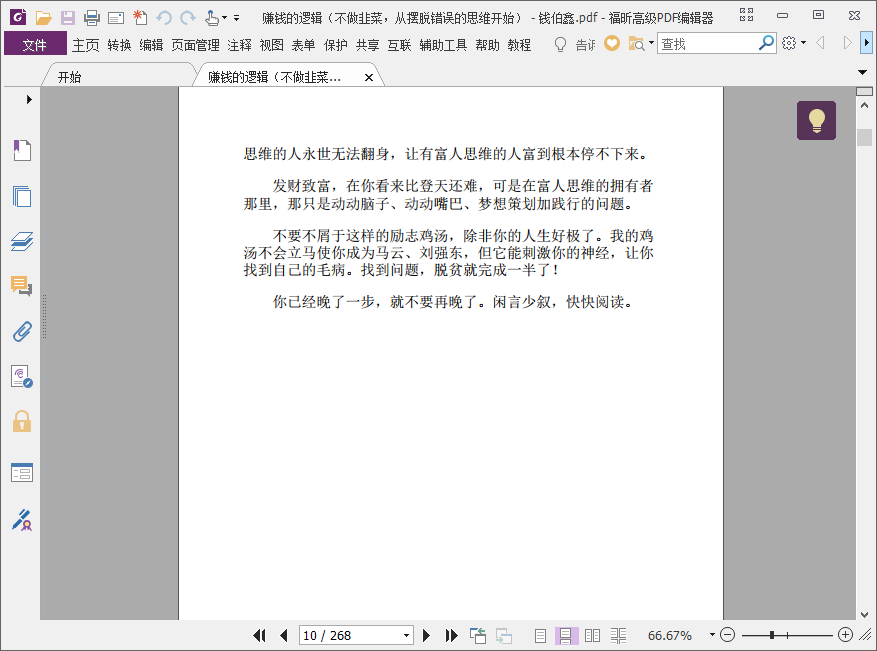
Task: Click the 查找 search input field
Action: pyautogui.click(x=708, y=44)
